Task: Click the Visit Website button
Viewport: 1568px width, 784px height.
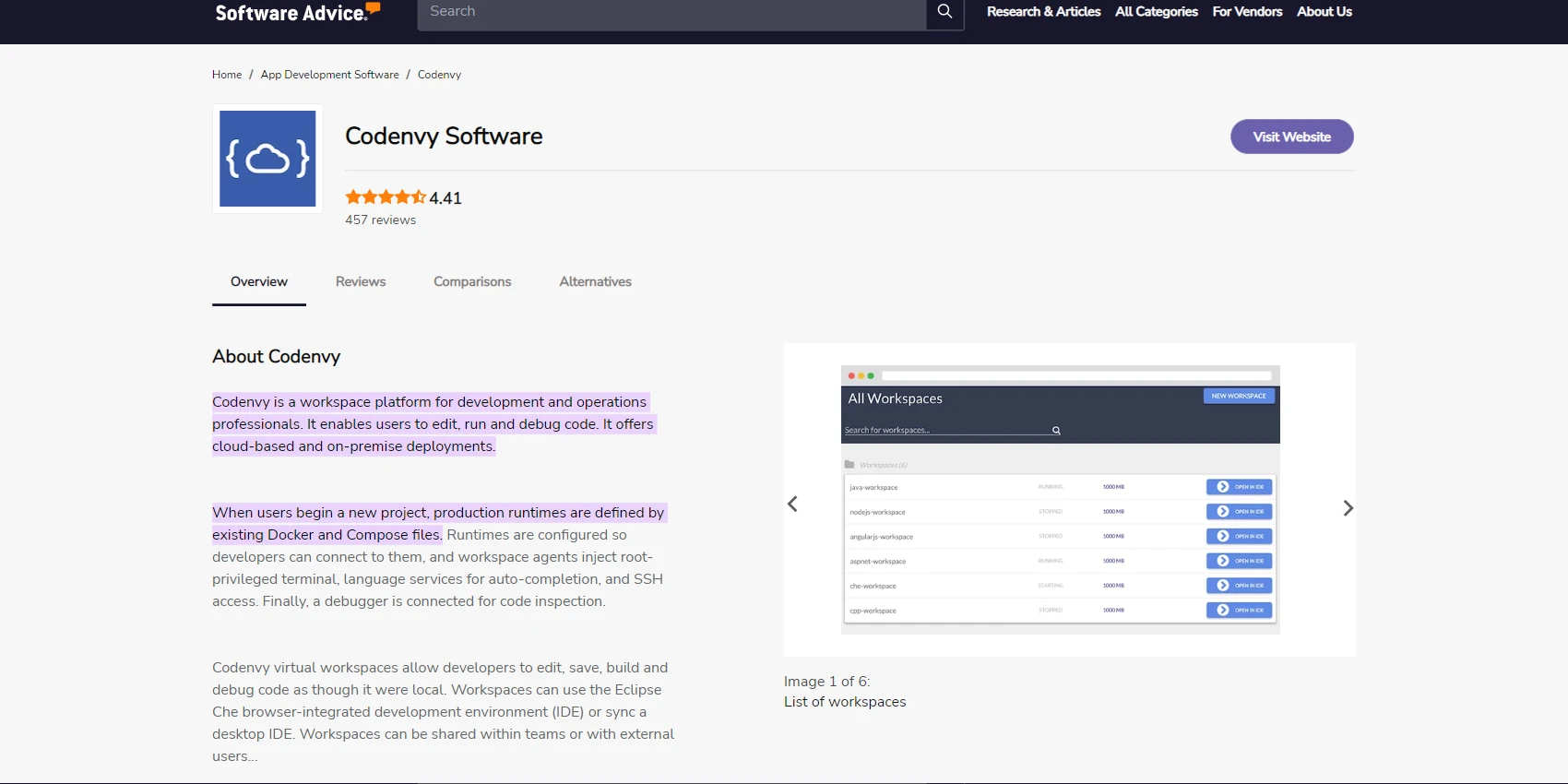Action: point(1291,137)
